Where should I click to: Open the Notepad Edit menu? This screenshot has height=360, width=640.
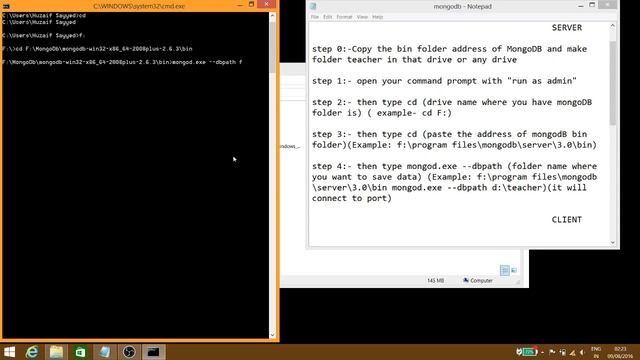tap(327, 17)
